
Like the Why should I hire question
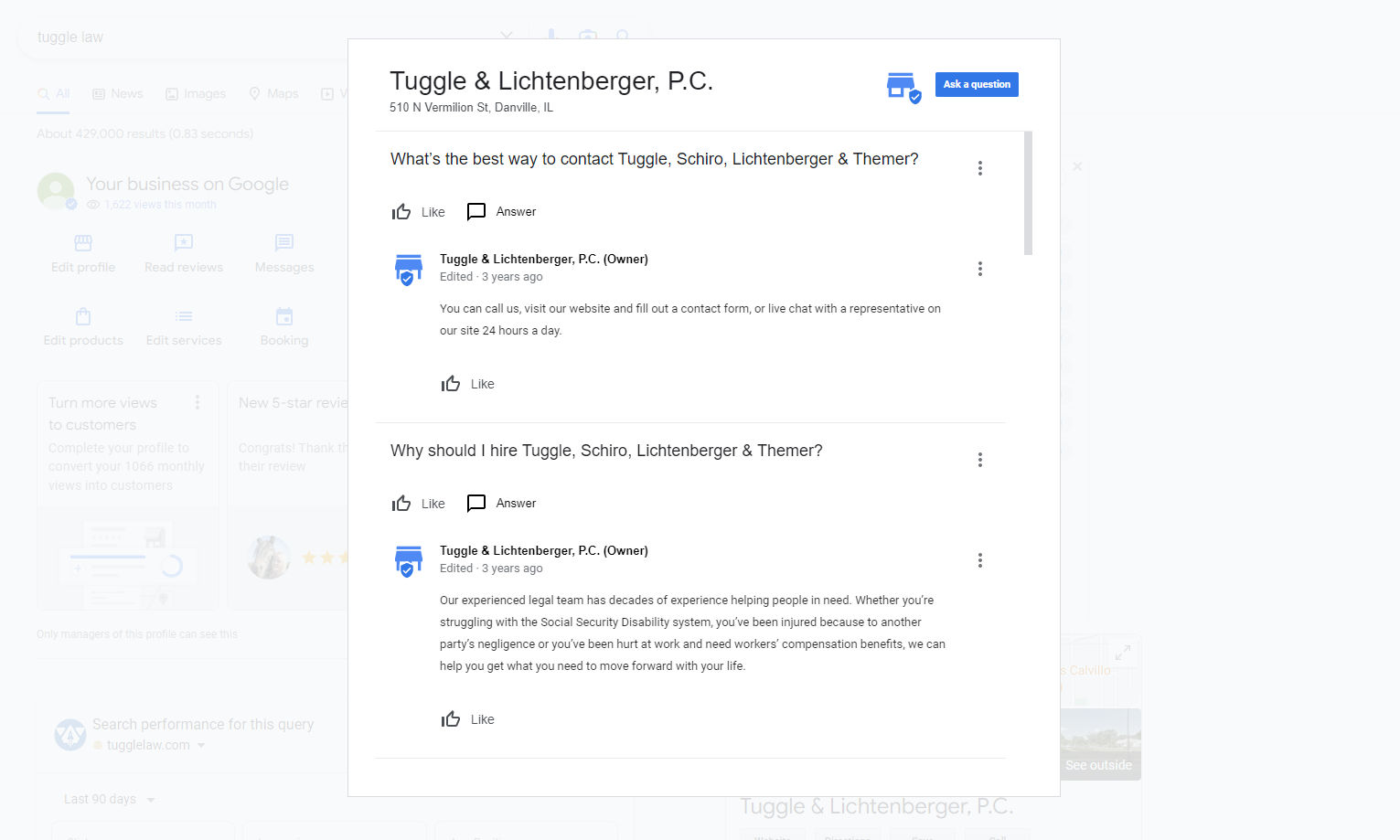(418, 504)
